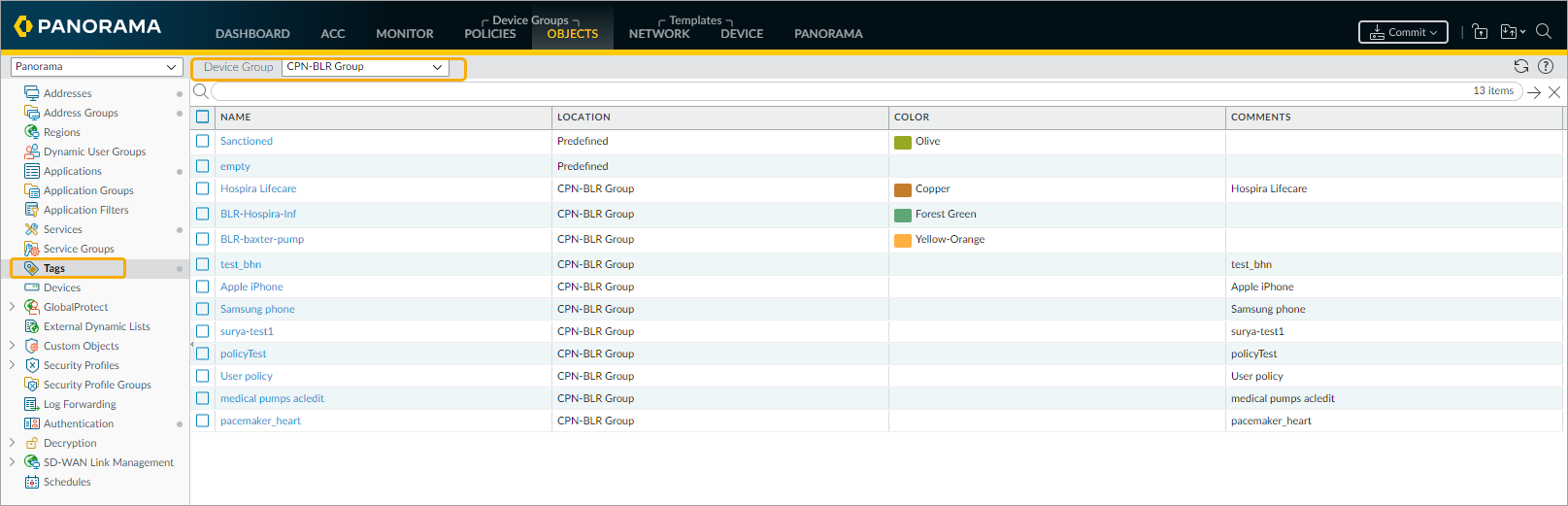Open the Device Group dropdown

364,67
